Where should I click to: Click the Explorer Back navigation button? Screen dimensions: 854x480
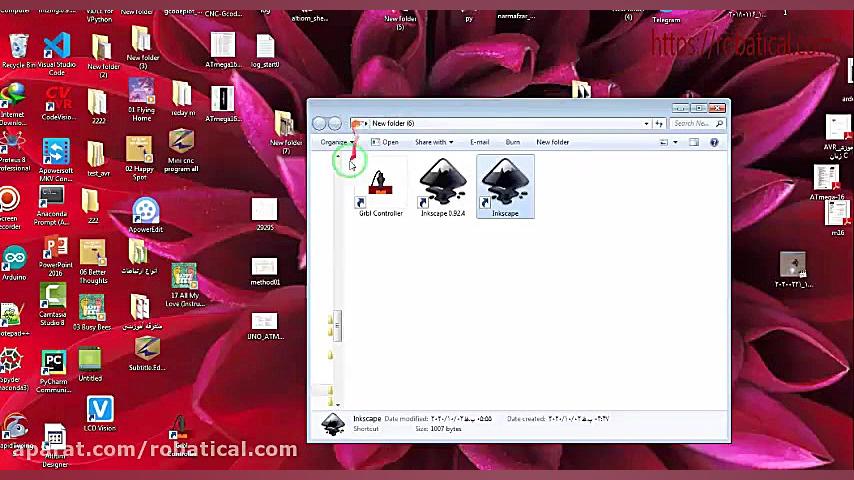tap(319, 124)
